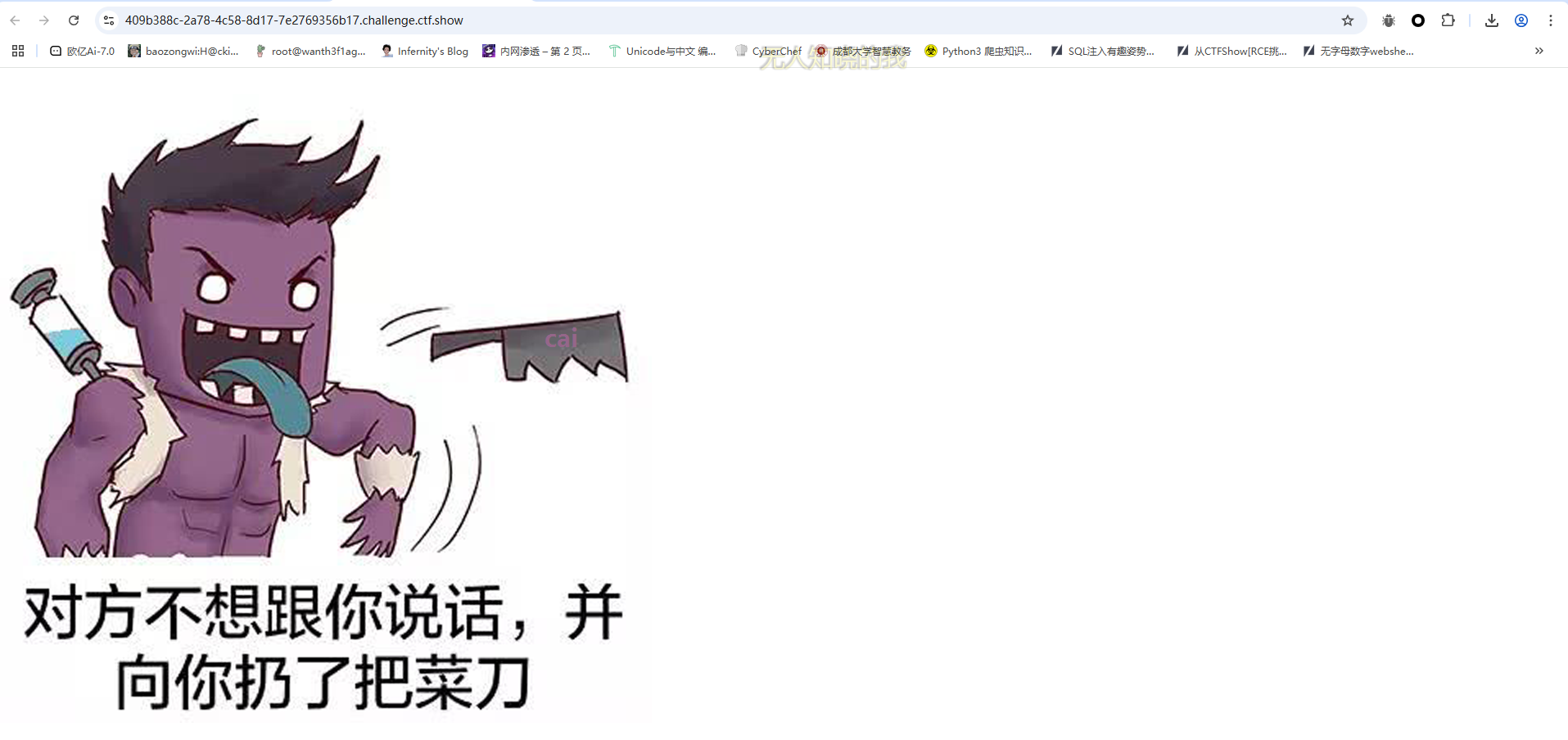Viewport: 1568px width, 740px height.
Task: Click the Chrome profile avatar icon
Action: click(1521, 20)
